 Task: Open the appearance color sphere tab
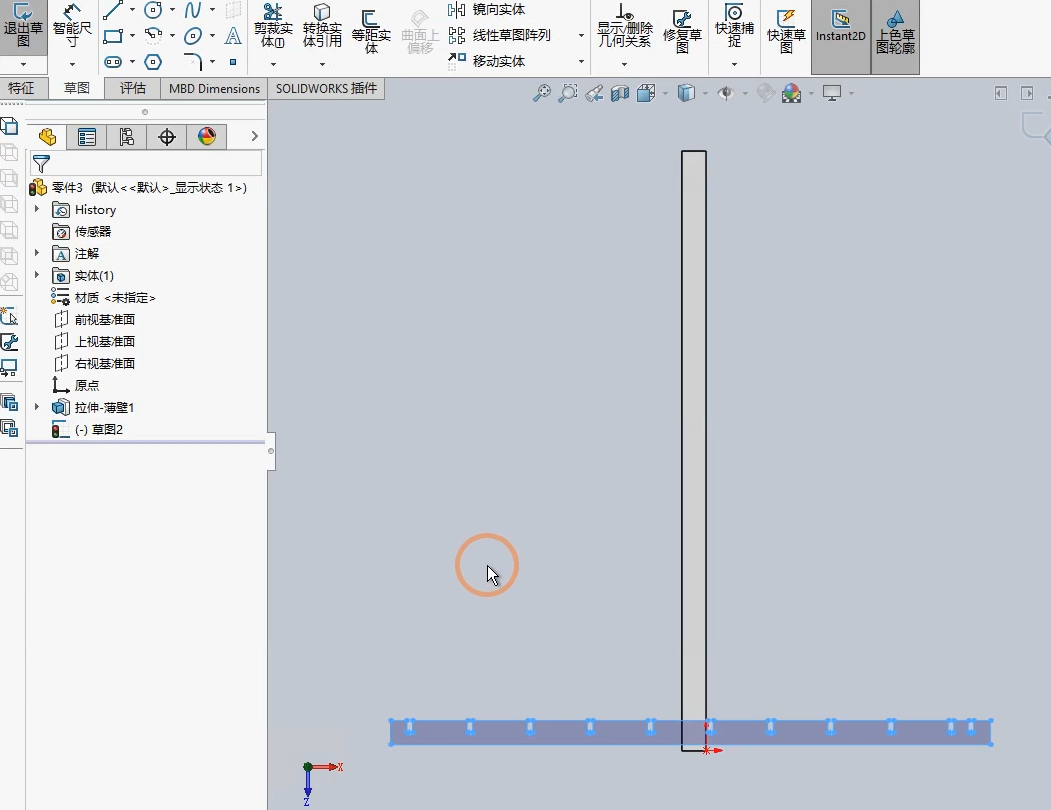pyautogui.click(x=207, y=137)
